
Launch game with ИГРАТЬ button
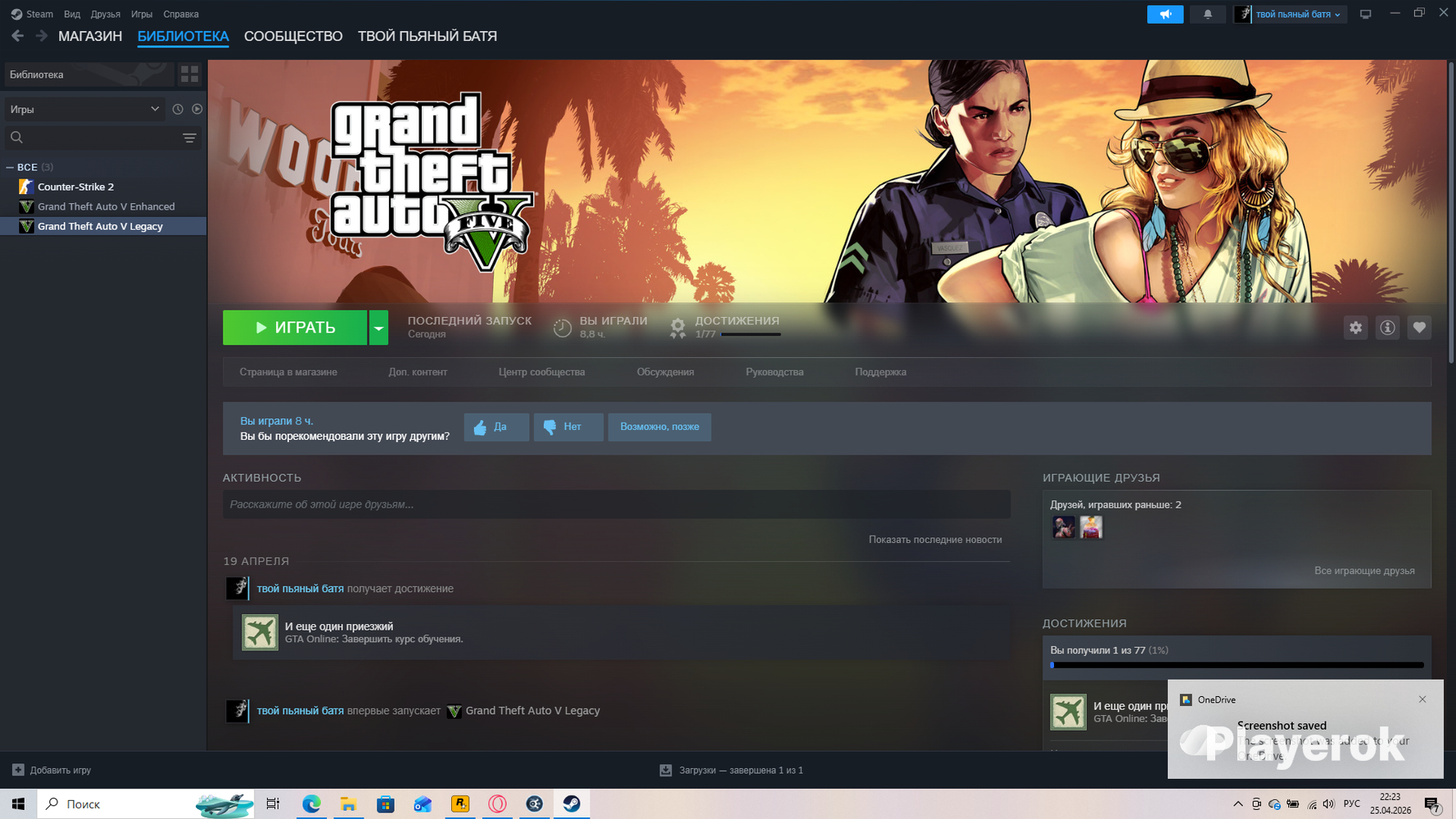pos(295,328)
